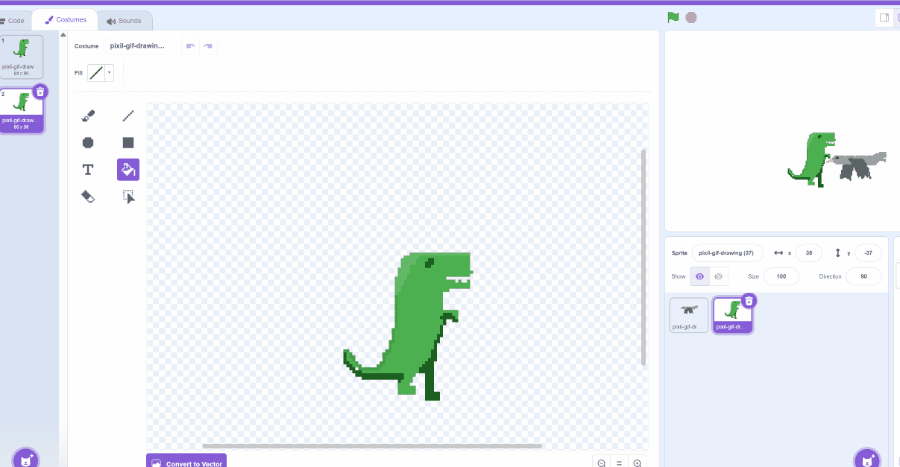This screenshot has width=900, height=467.
Task: Open the Costumes tab
Action: 65,20
